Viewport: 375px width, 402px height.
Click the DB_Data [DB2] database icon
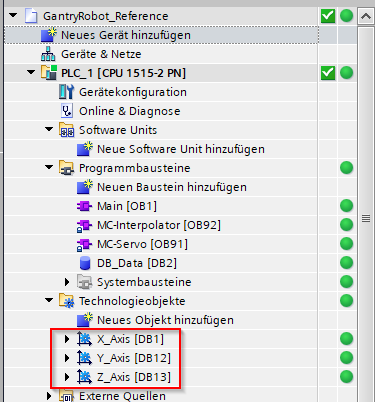click(x=85, y=263)
